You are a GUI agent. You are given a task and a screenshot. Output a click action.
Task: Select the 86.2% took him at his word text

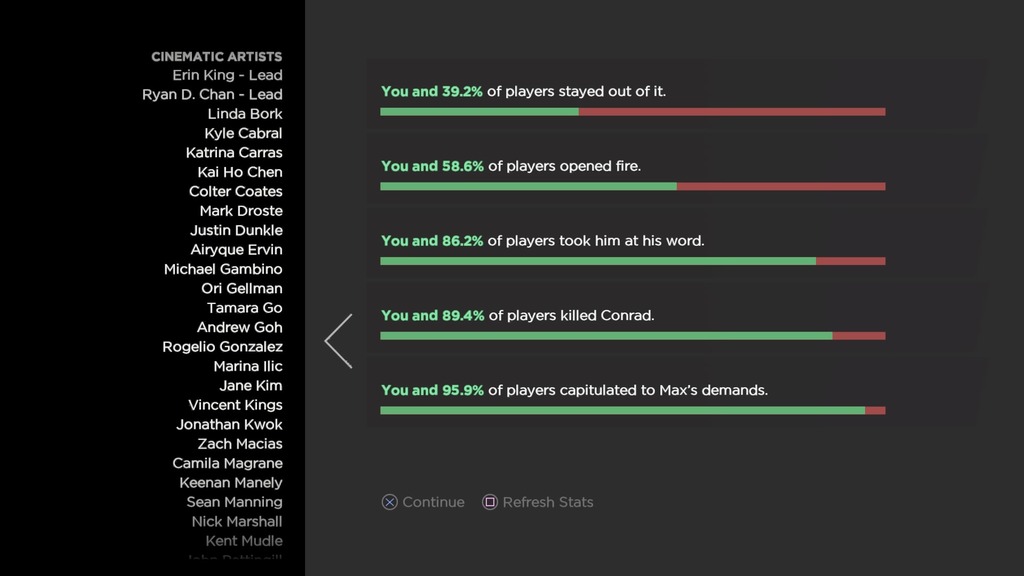tap(542, 240)
